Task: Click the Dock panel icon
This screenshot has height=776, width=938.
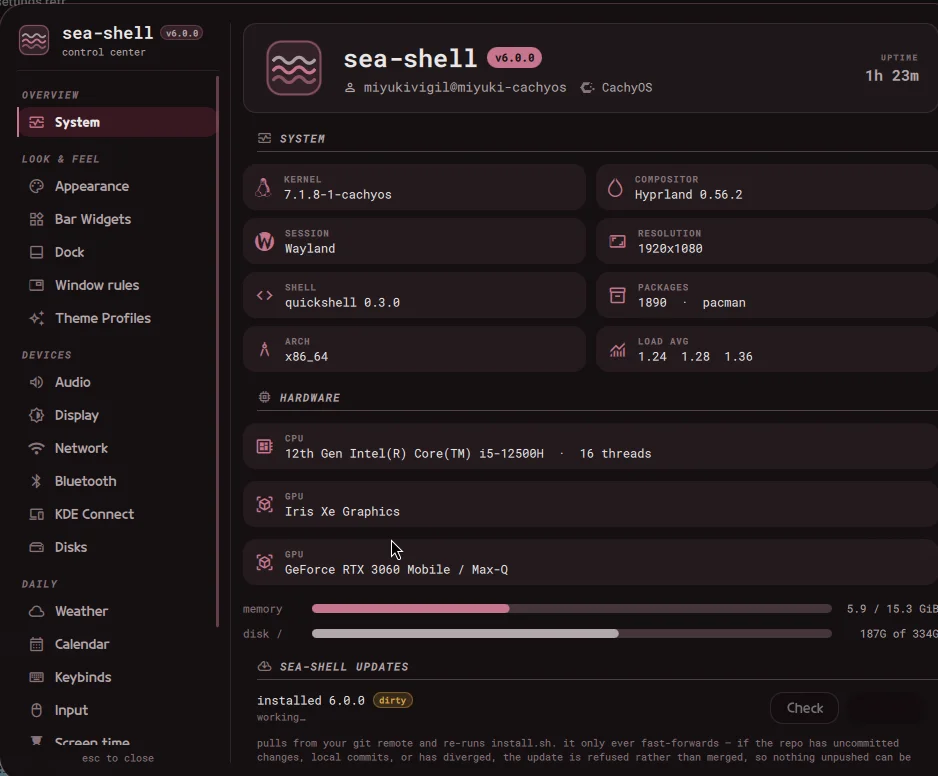Action: (36, 252)
